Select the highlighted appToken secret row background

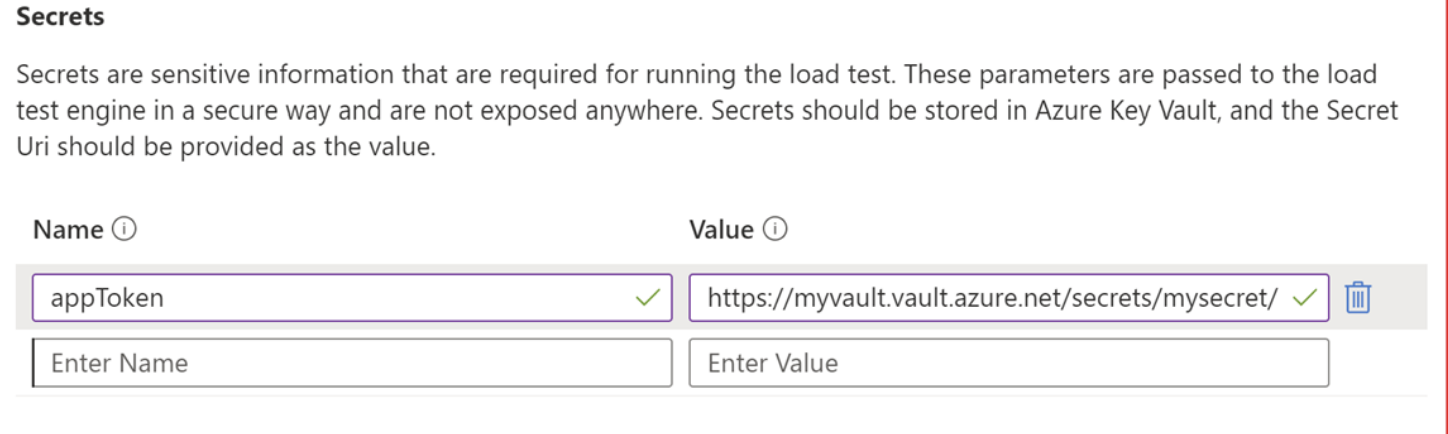(1400, 298)
